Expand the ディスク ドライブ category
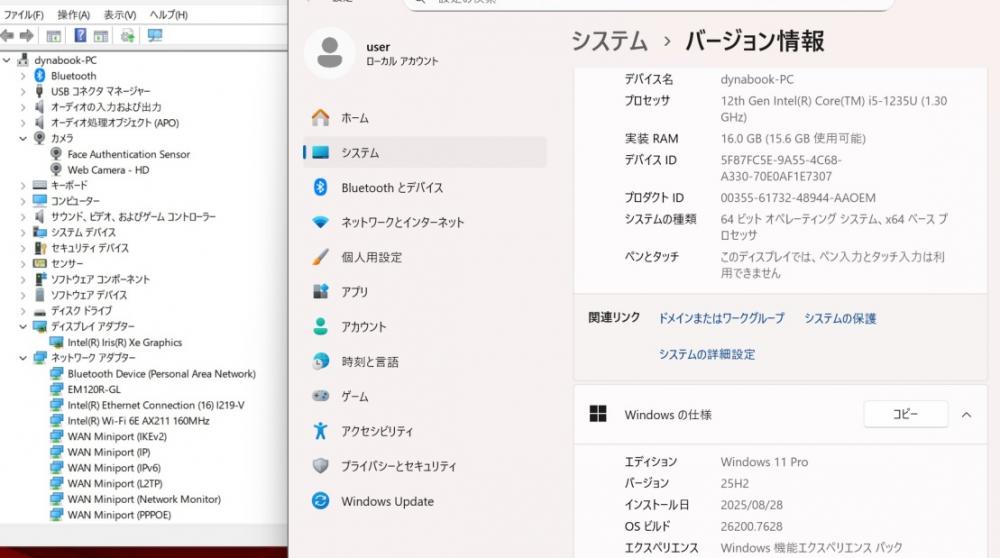This screenshot has height=558, width=1000. tap(23, 311)
